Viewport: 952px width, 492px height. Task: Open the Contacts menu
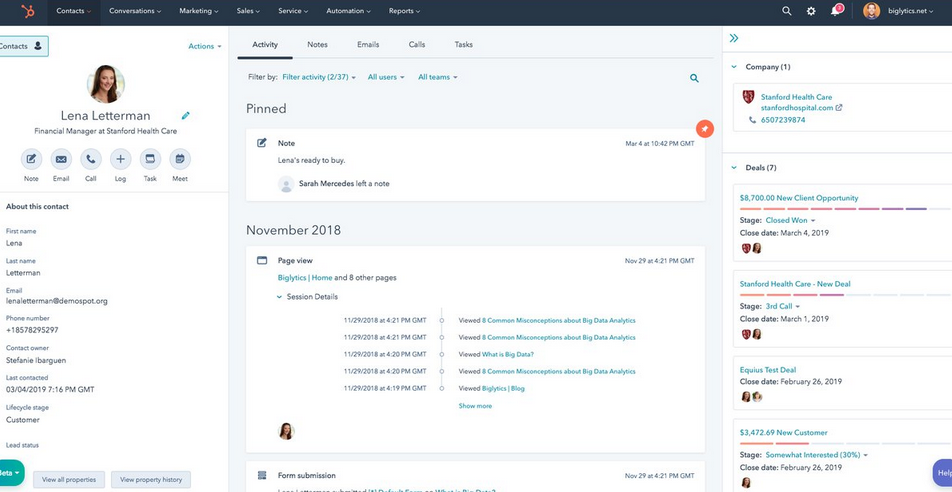(x=73, y=11)
